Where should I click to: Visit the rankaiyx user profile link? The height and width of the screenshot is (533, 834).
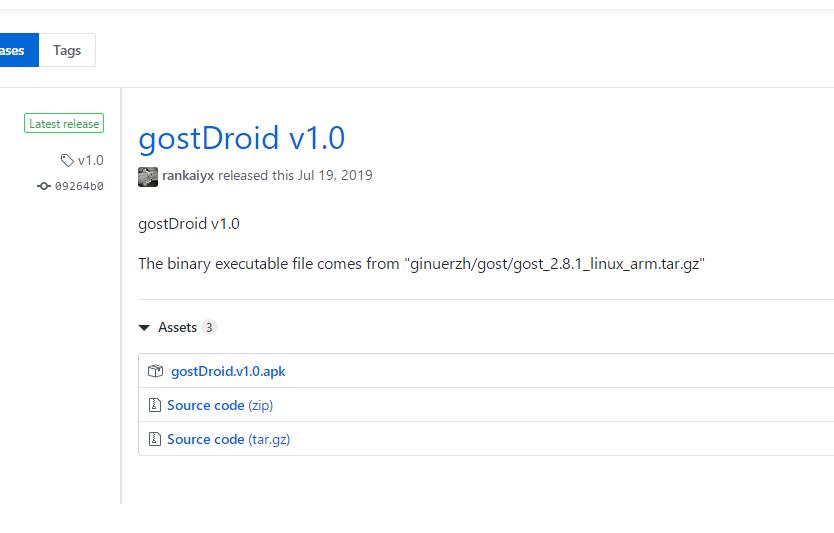188,175
